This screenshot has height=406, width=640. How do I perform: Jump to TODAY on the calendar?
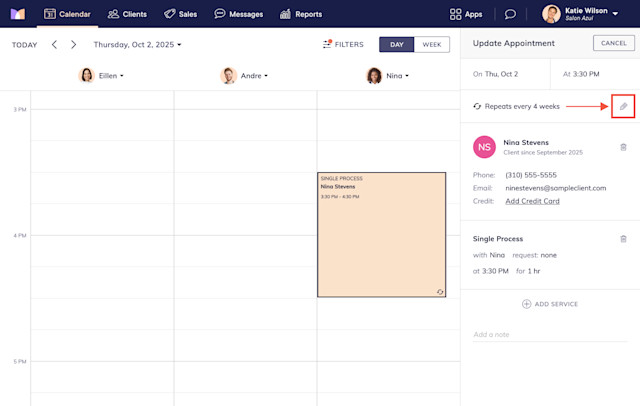pyautogui.click(x=24, y=45)
